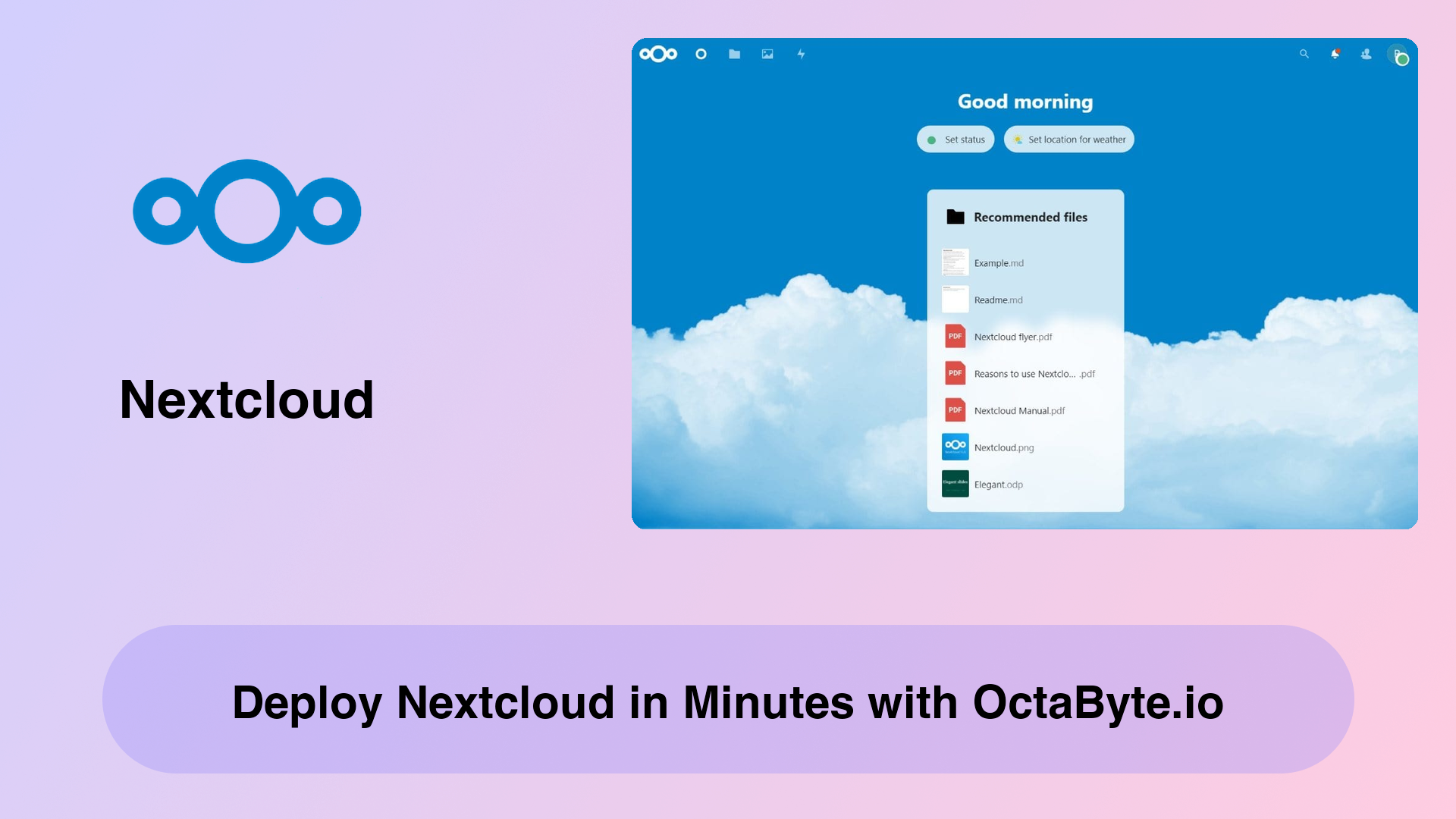Click the Activity feed icon
The image size is (1456, 819).
[800, 54]
